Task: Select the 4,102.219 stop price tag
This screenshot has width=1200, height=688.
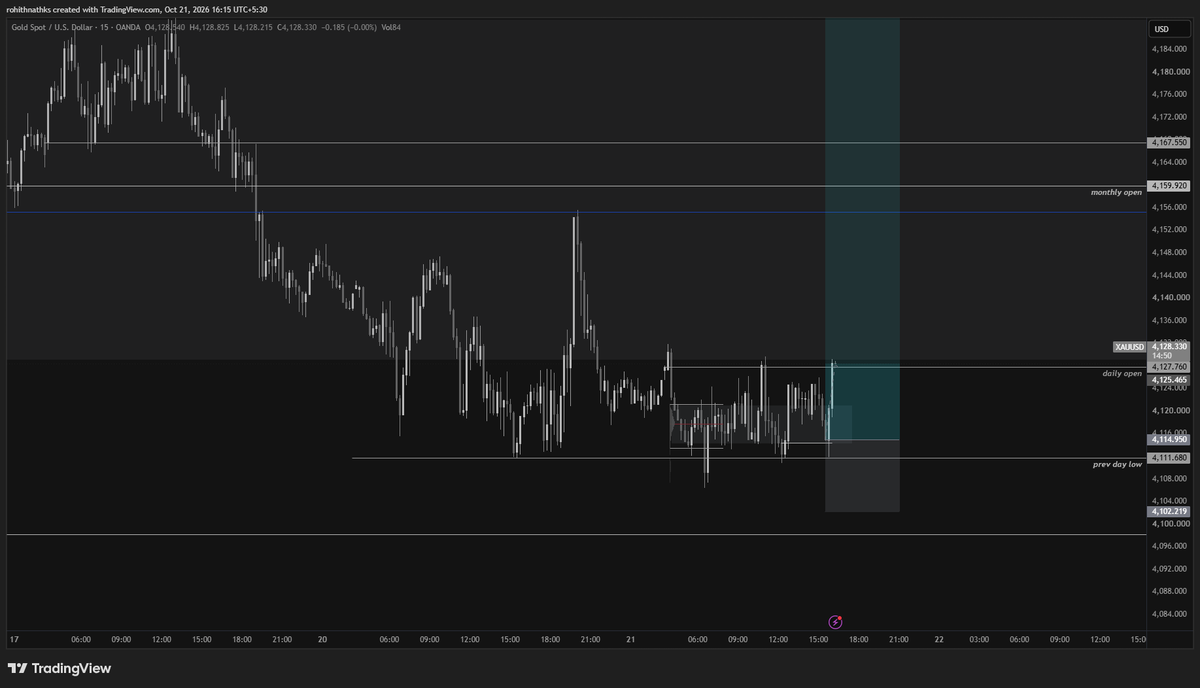Action: coord(1169,511)
